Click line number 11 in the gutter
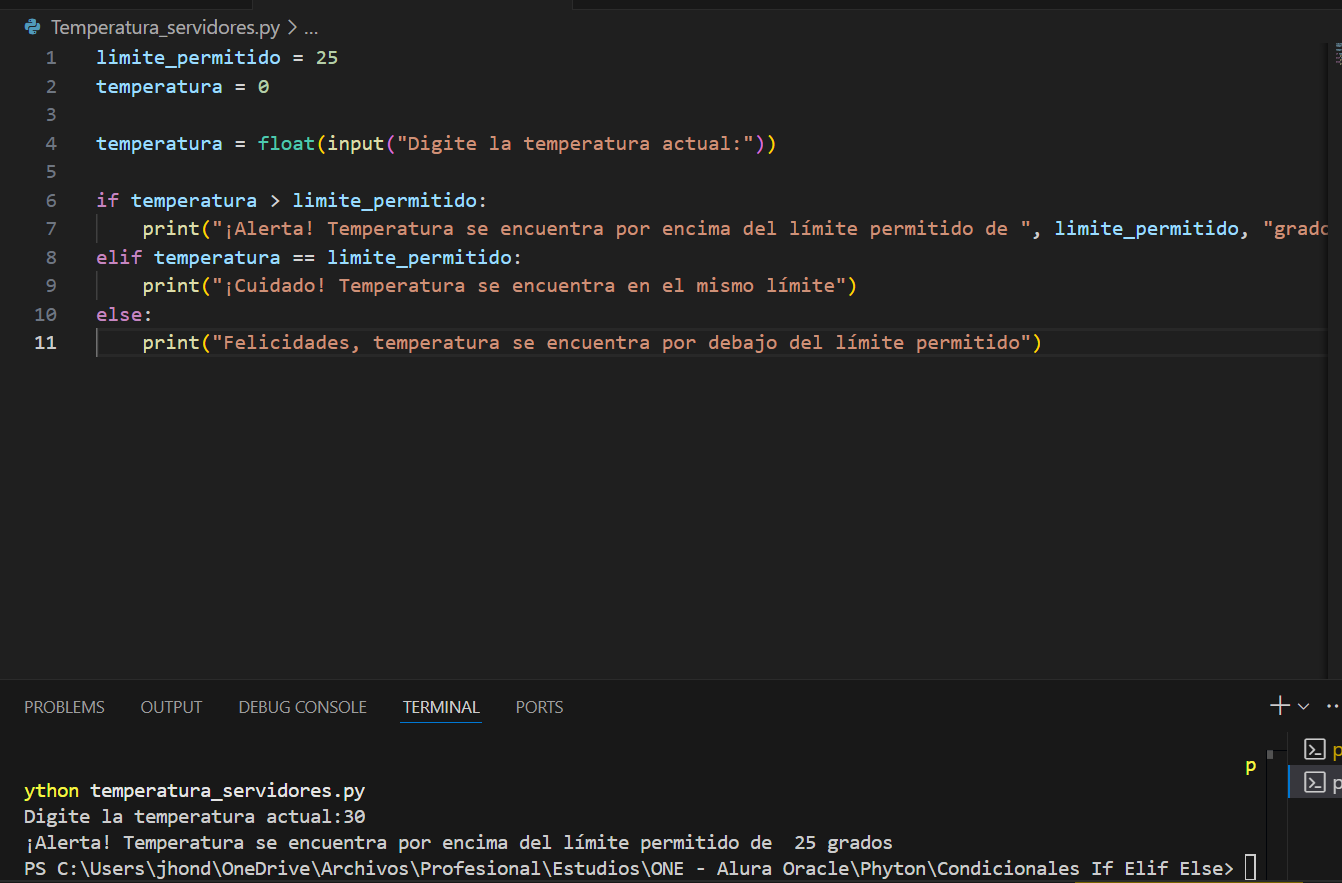Viewport: 1342px width, 883px height. tap(46, 342)
